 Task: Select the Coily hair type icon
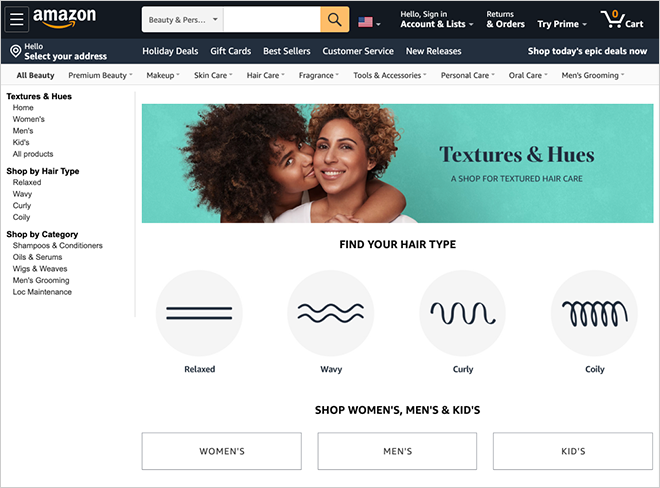(x=594, y=313)
